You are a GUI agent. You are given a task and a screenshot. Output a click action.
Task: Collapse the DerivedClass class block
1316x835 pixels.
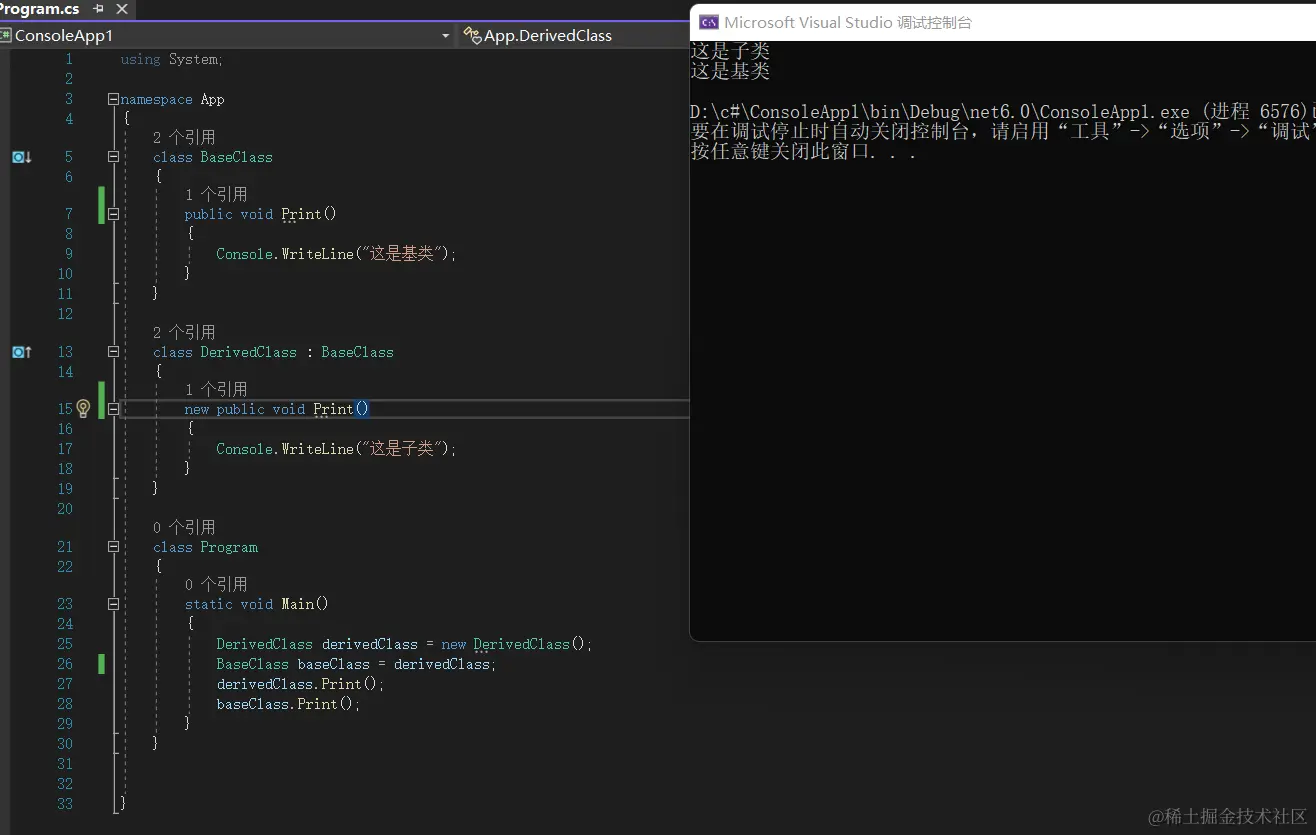click(x=113, y=352)
